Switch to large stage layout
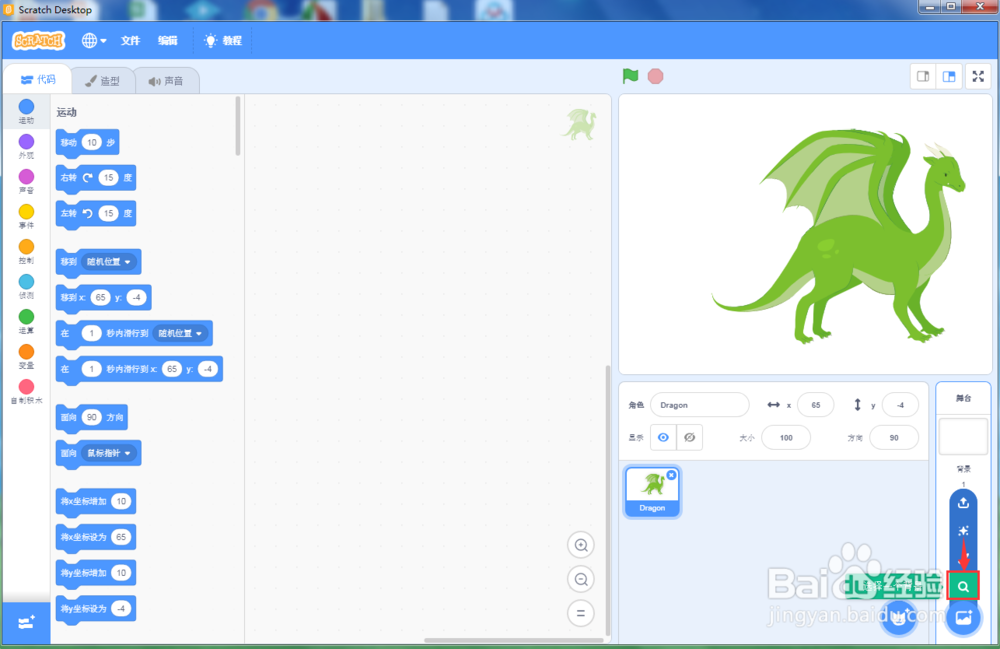Image resolution: width=1000 pixels, height=649 pixels. [x=949, y=77]
